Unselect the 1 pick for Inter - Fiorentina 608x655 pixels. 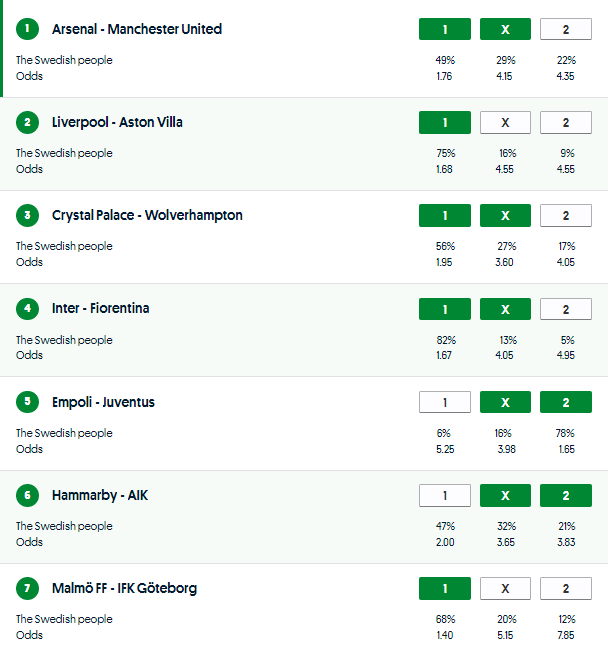click(x=445, y=309)
